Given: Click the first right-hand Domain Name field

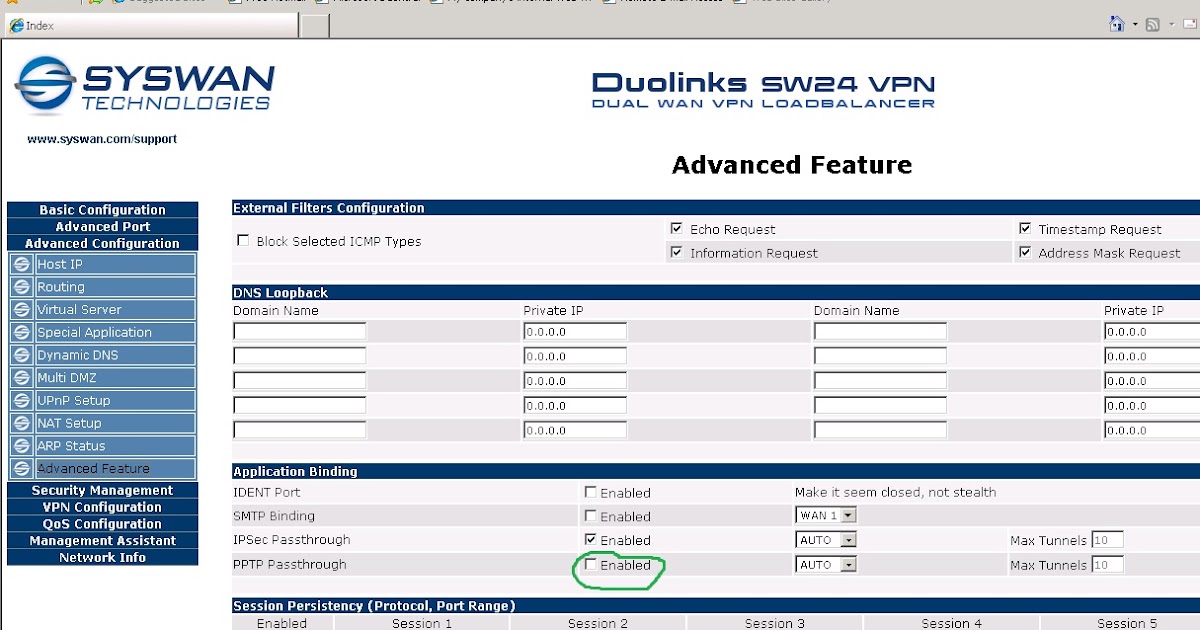Looking at the screenshot, I should pyautogui.click(x=880, y=331).
